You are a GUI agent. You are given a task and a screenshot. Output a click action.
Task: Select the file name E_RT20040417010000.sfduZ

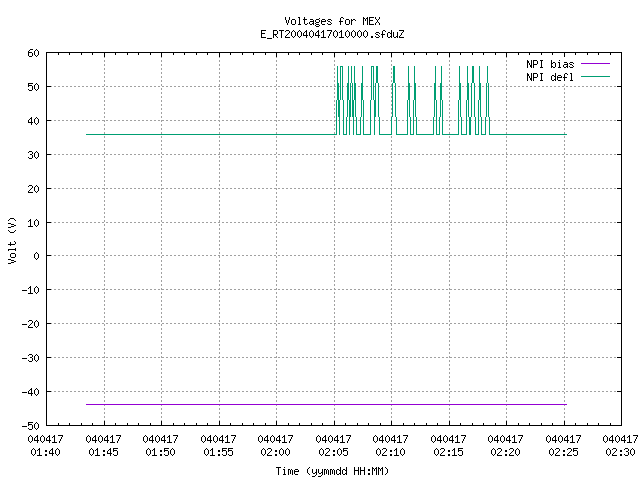tap(332, 34)
